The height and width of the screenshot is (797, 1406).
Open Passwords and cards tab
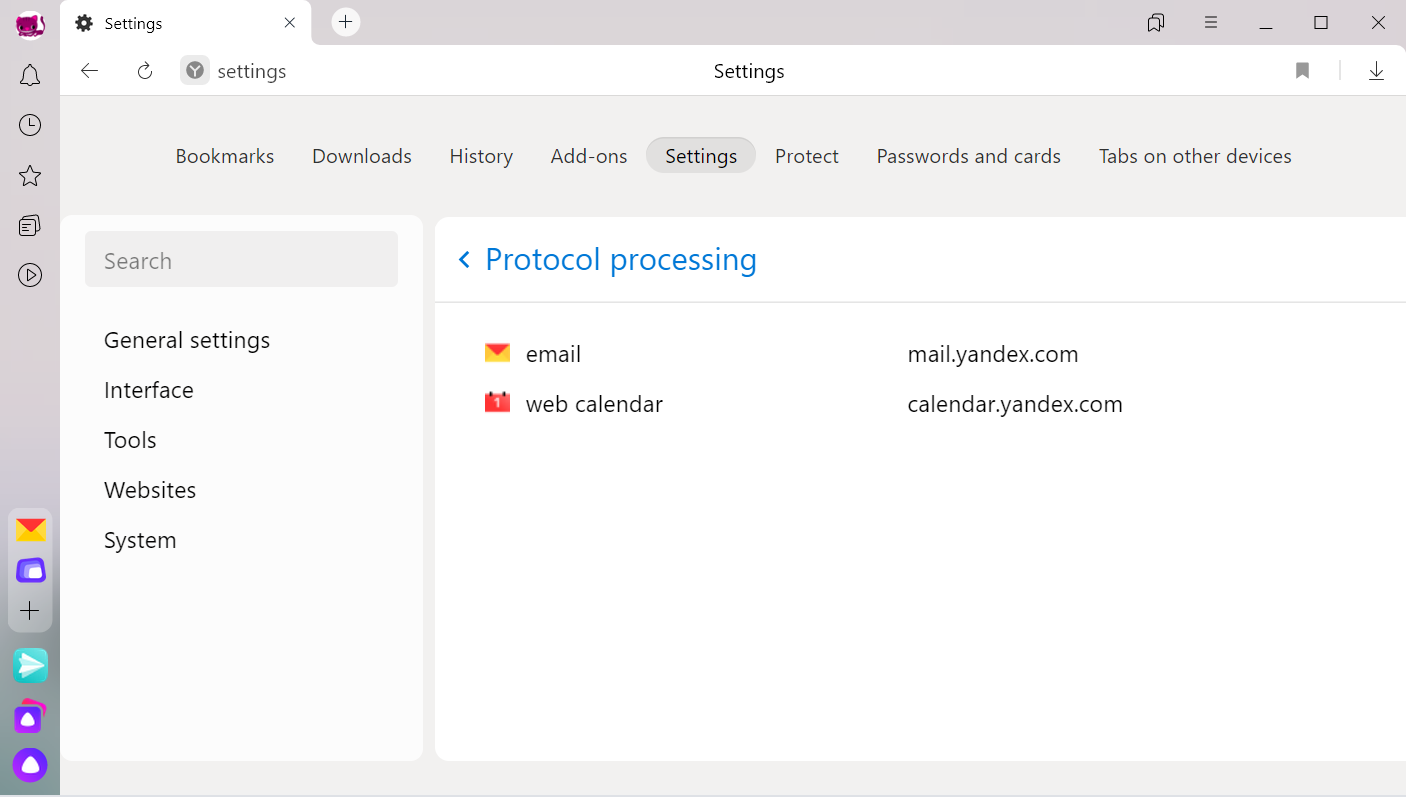click(x=969, y=156)
